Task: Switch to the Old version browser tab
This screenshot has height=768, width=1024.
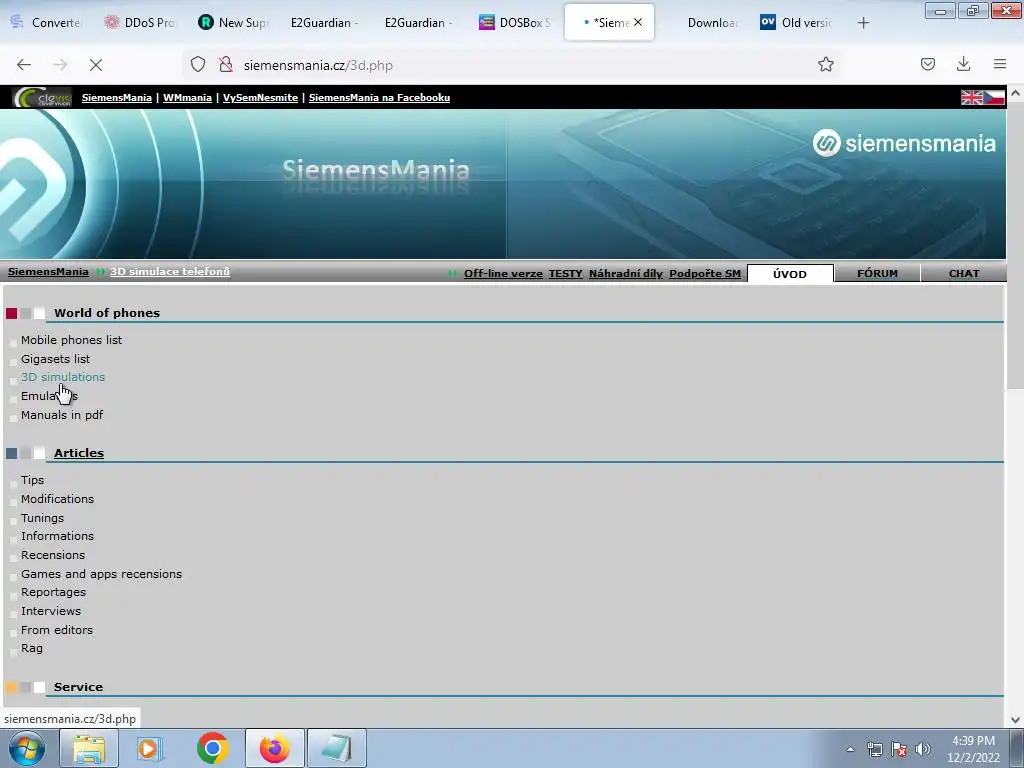Action: [798, 22]
